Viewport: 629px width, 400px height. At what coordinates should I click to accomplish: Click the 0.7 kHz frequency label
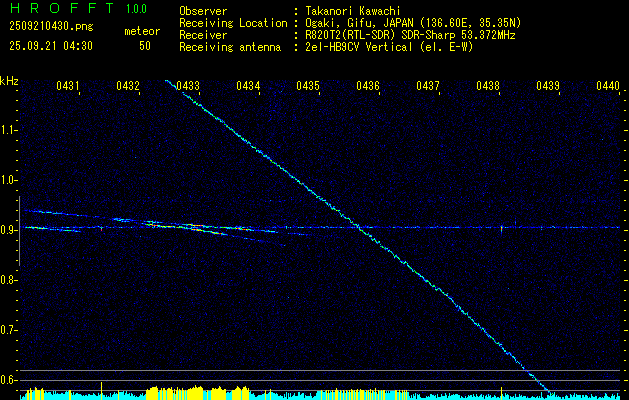(8, 330)
